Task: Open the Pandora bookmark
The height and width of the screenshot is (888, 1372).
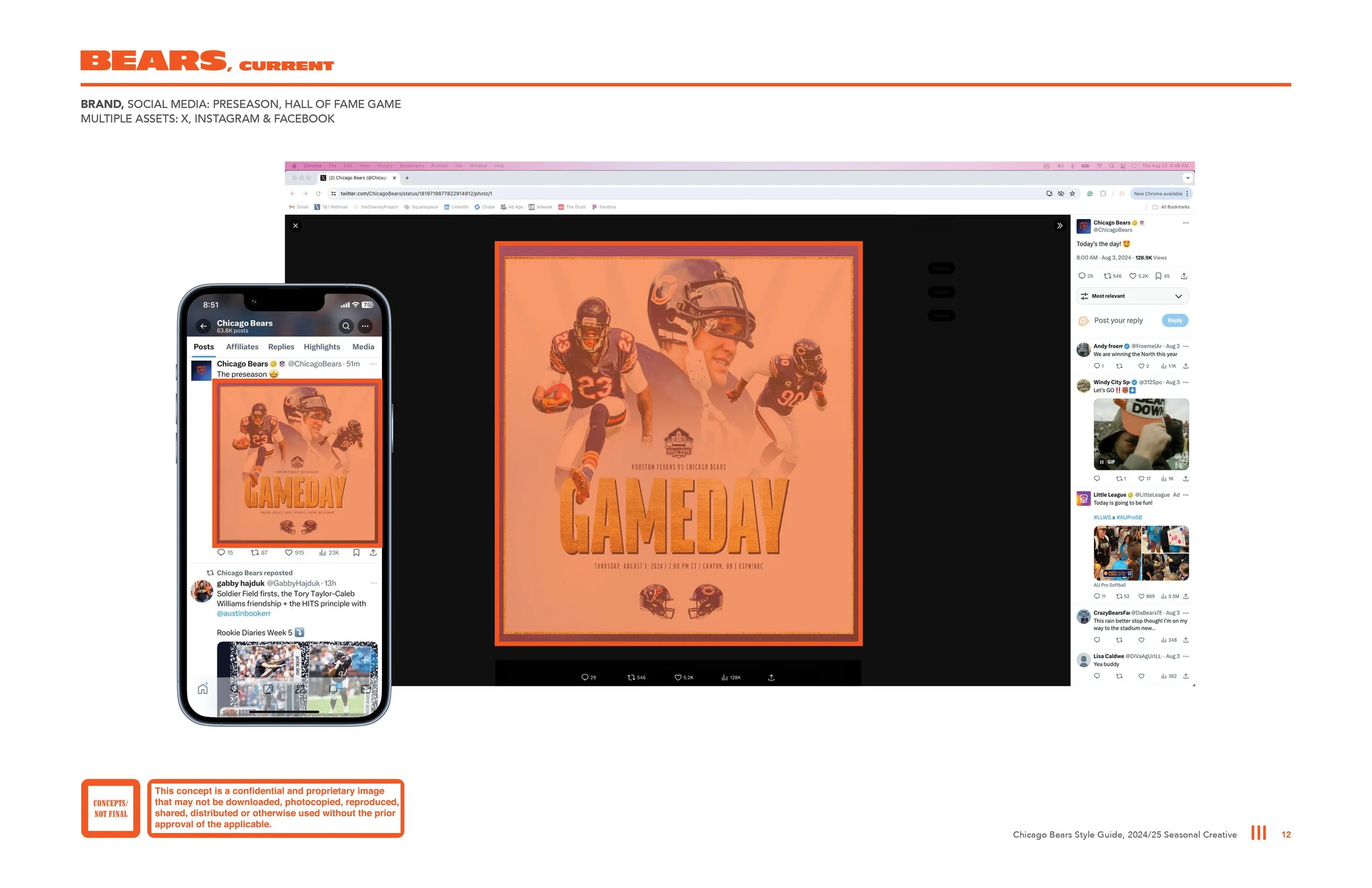Action: tap(604, 207)
